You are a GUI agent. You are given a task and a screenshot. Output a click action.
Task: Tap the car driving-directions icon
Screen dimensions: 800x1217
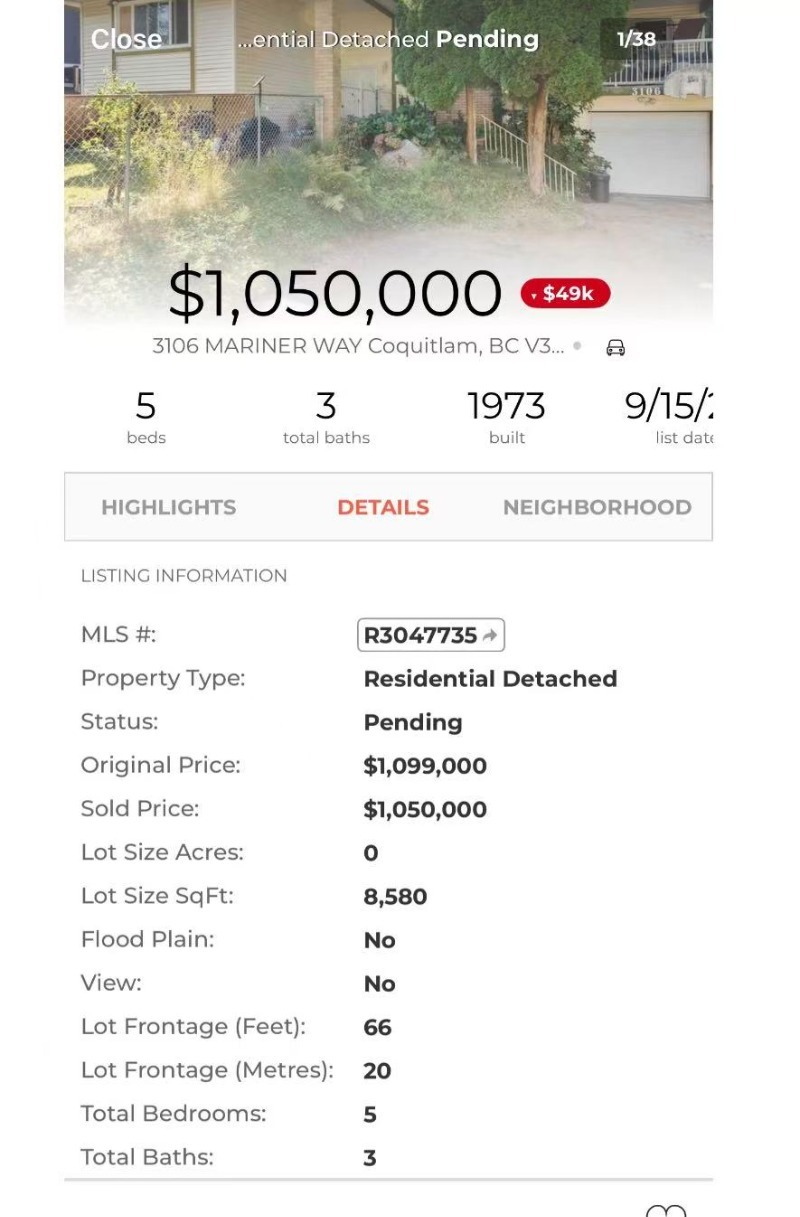pos(616,347)
